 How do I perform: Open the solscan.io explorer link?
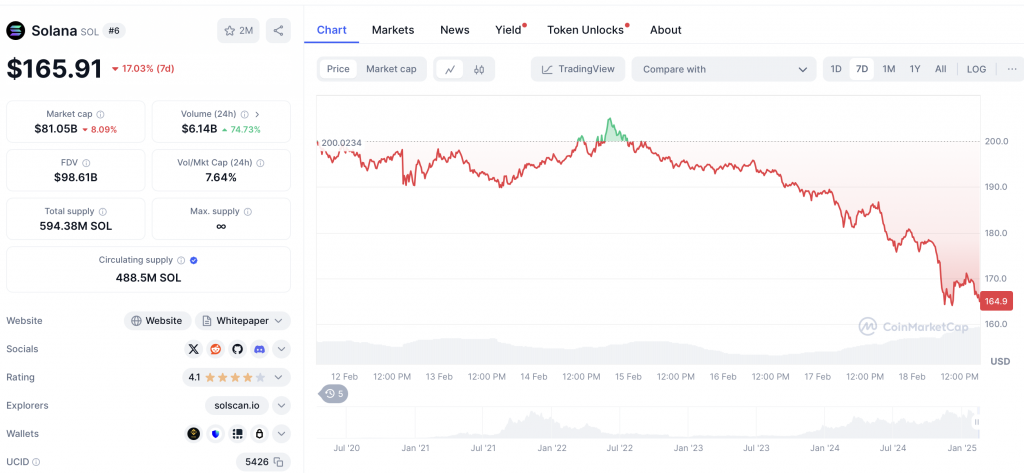234,406
